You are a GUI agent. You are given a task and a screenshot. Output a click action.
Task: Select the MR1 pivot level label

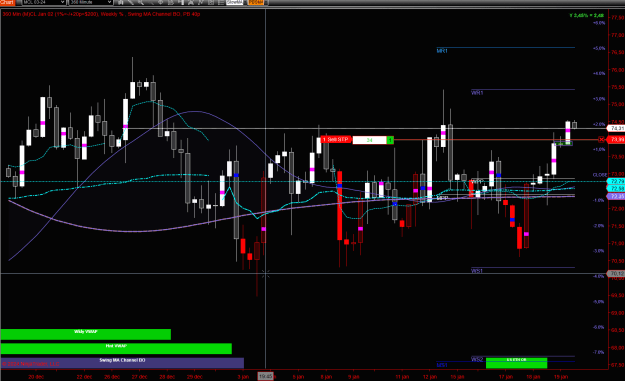tap(442, 51)
